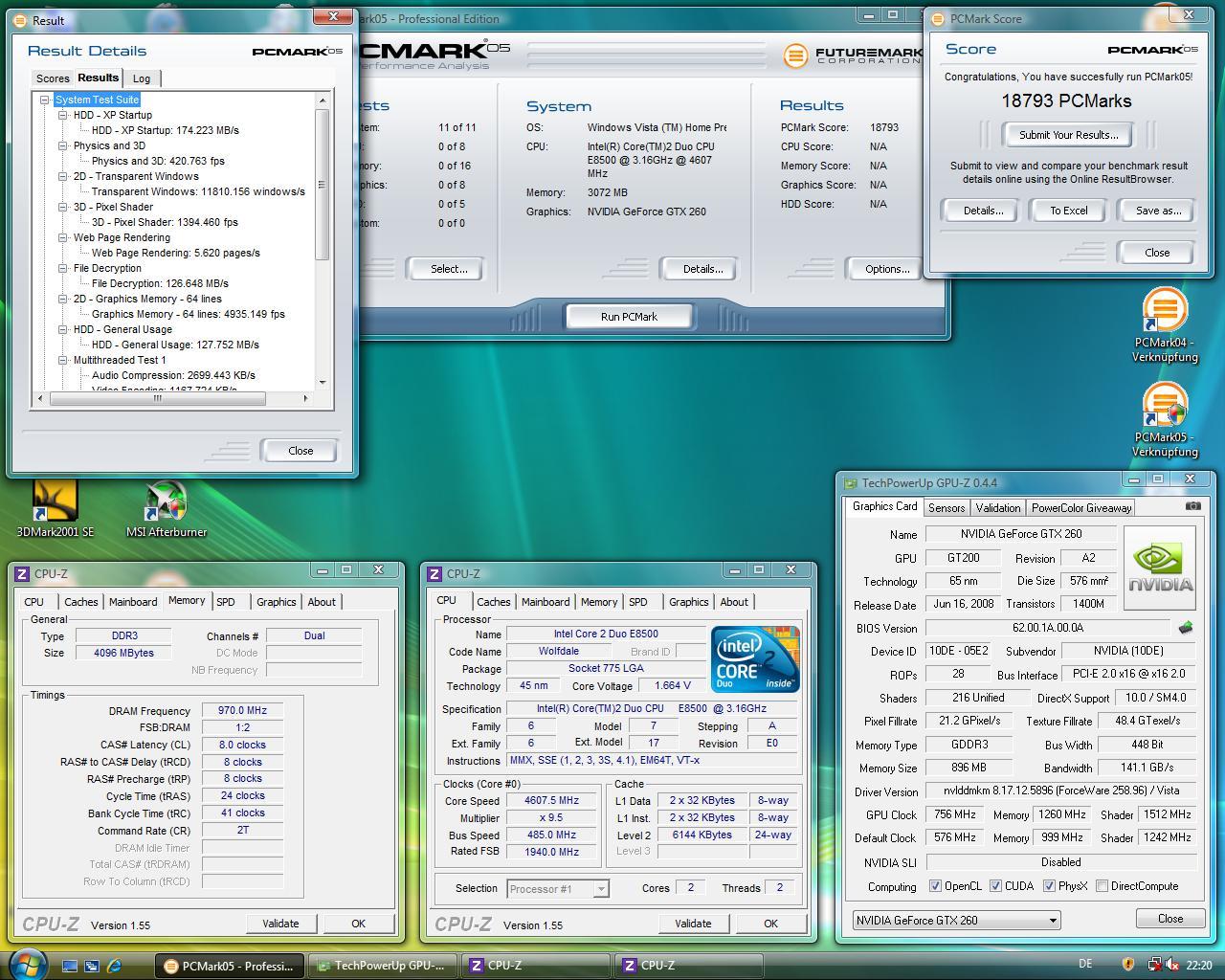The width and height of the screenshot is (1225, 980).
Task: Click the GPU-Z BIOS save chip icon
Action: (x=1186, y=628)
